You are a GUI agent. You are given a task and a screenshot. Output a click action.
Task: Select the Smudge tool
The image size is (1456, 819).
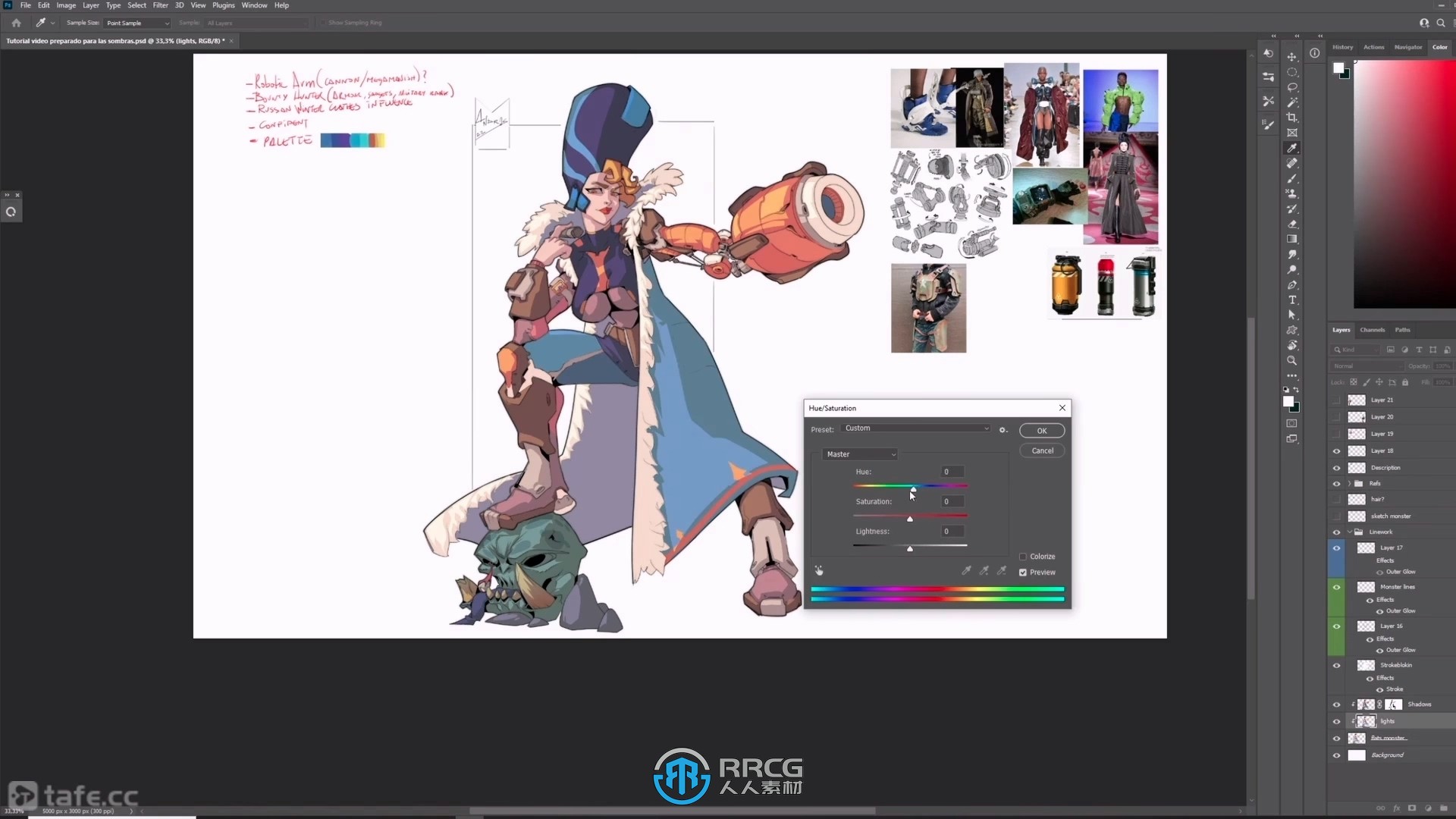point(1292,255)
